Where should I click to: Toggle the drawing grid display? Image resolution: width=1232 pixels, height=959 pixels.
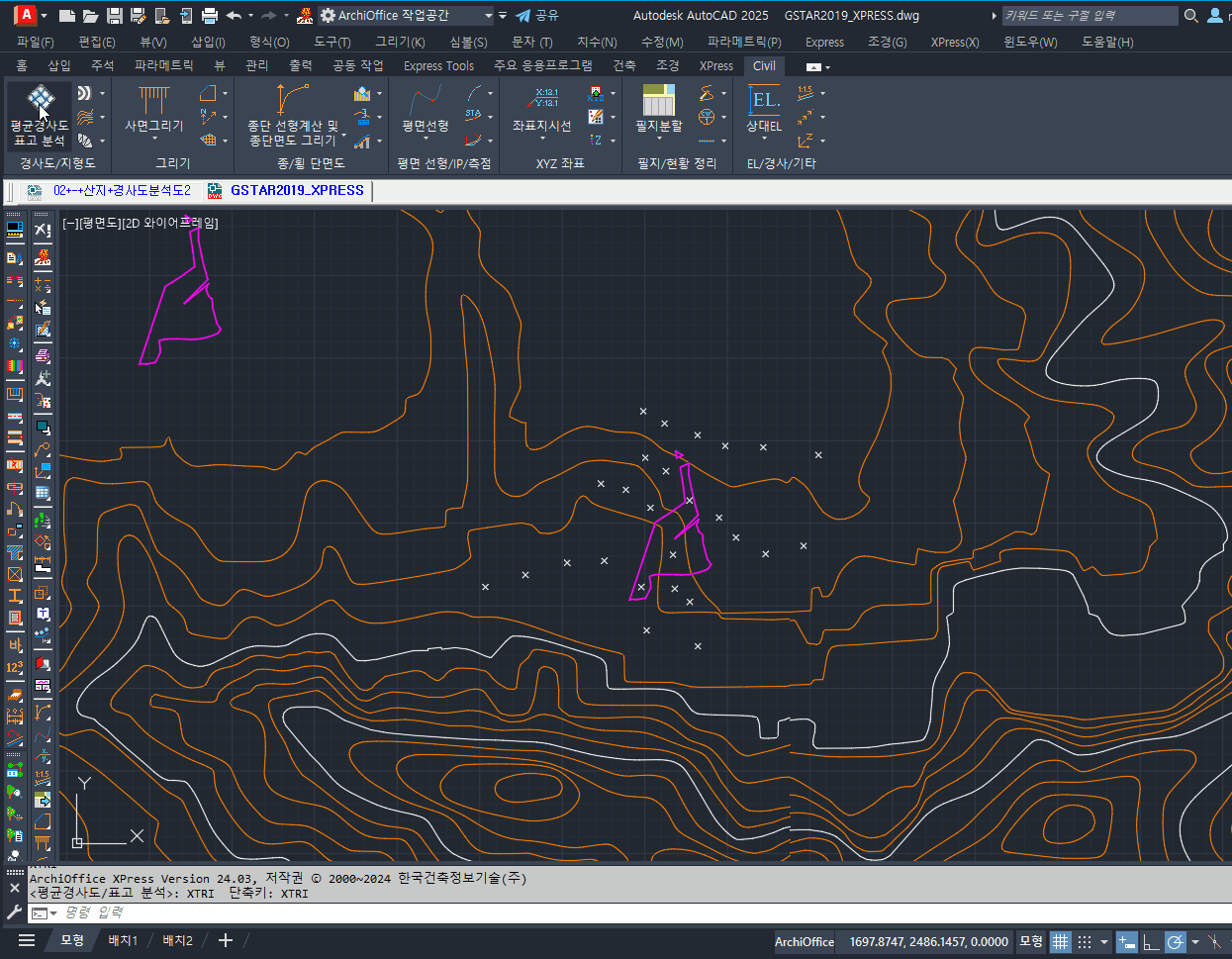(x=1060, y=941)
